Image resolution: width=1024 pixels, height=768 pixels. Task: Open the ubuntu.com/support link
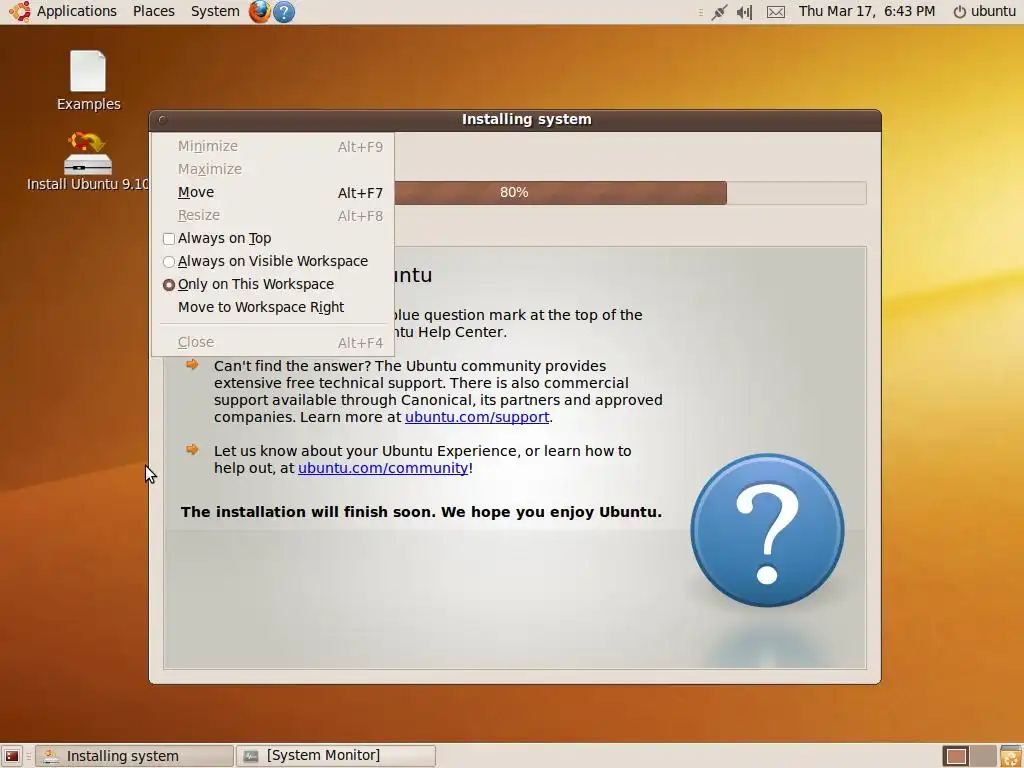pos(477,417)
